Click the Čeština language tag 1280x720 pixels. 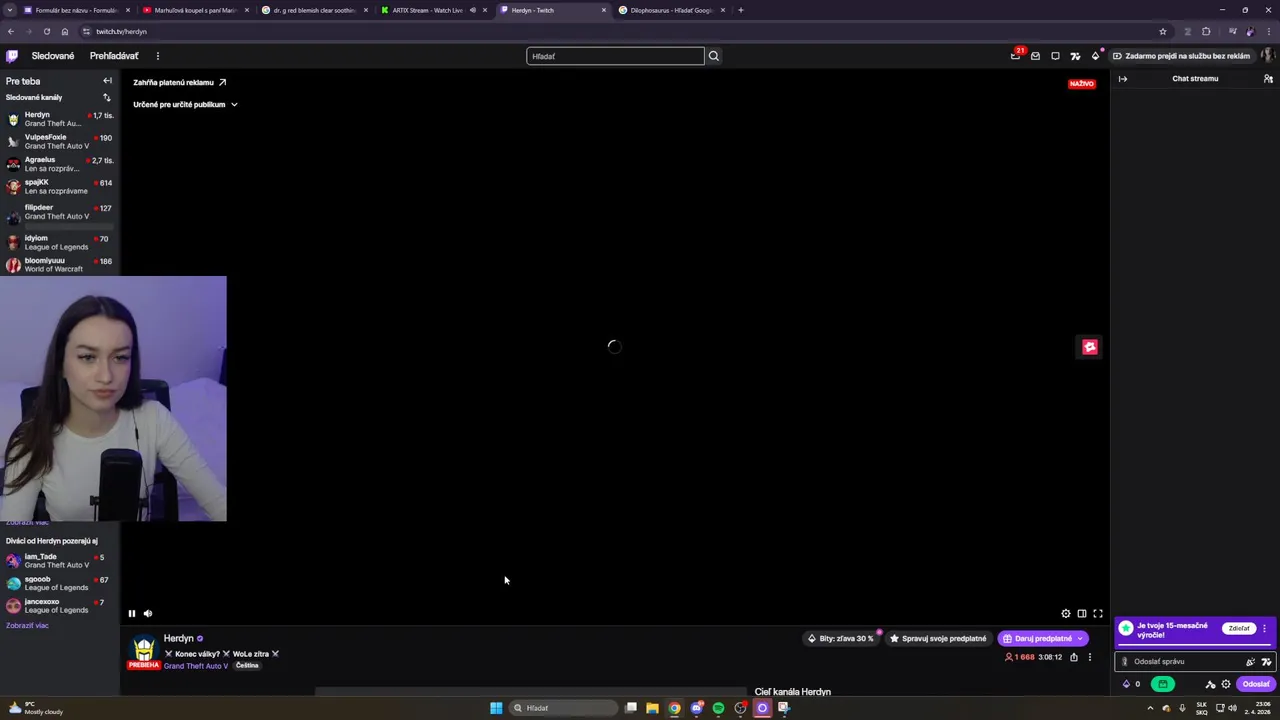click(x=247, y=666)
